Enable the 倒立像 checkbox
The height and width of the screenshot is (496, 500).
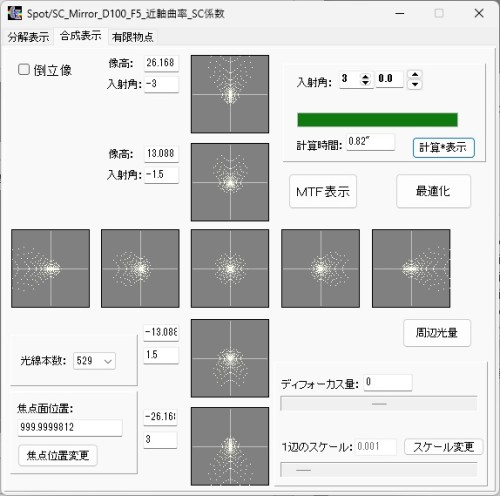24,70
